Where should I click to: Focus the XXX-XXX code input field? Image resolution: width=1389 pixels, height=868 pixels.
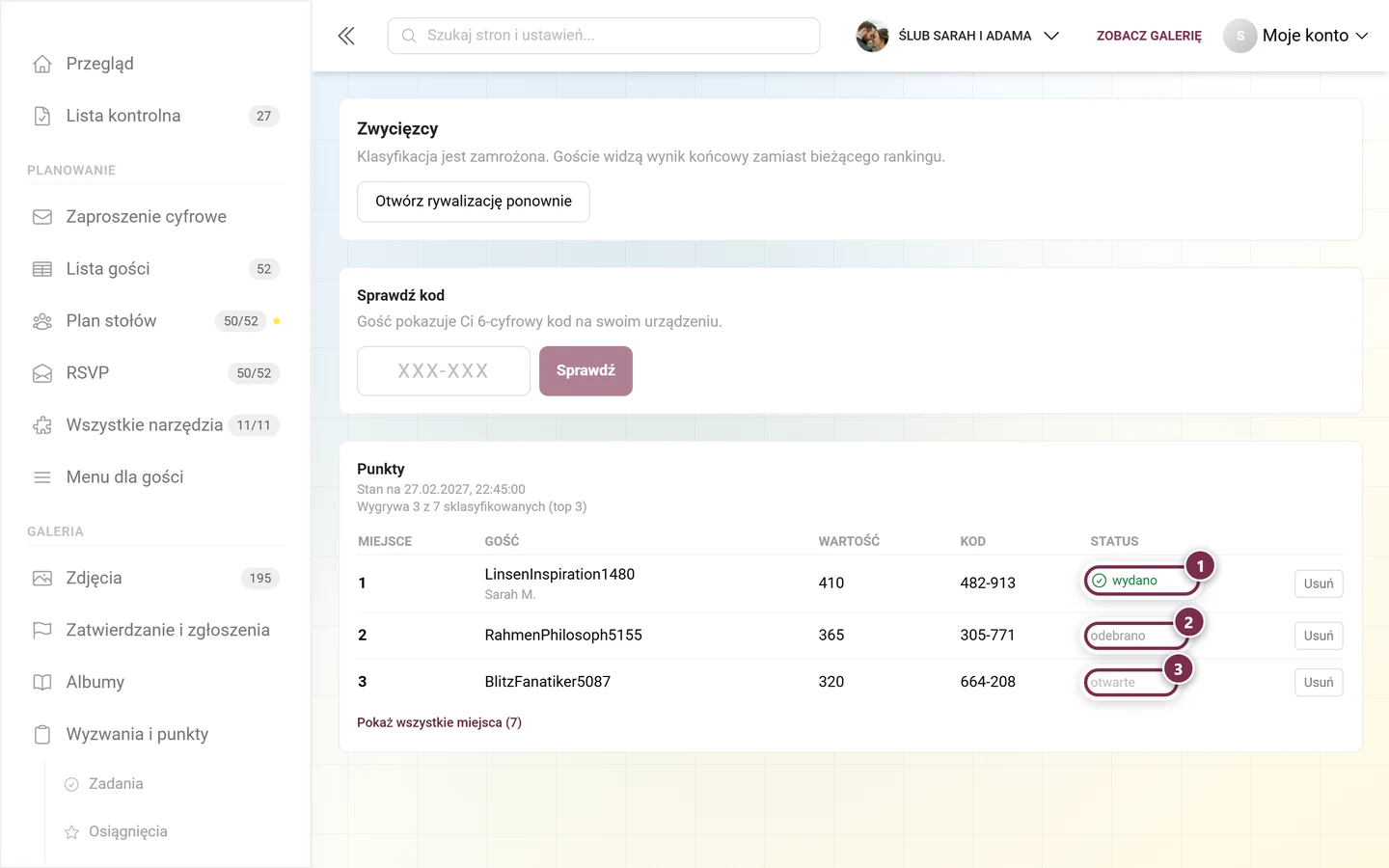(x=444, y=371)
